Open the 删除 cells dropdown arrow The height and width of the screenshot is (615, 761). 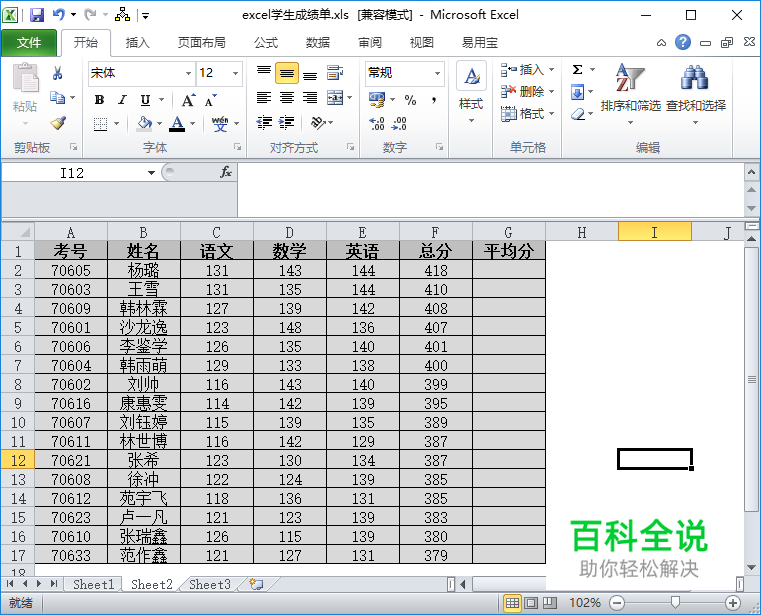[x=552, y=91]
